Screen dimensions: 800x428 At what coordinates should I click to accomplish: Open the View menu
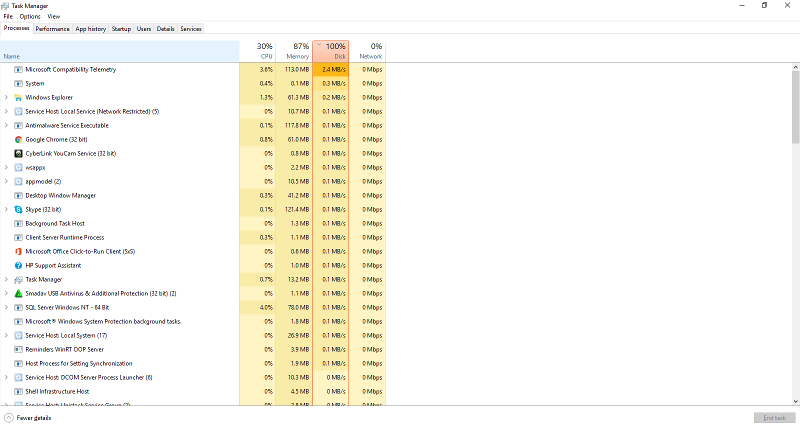[54, 16]
